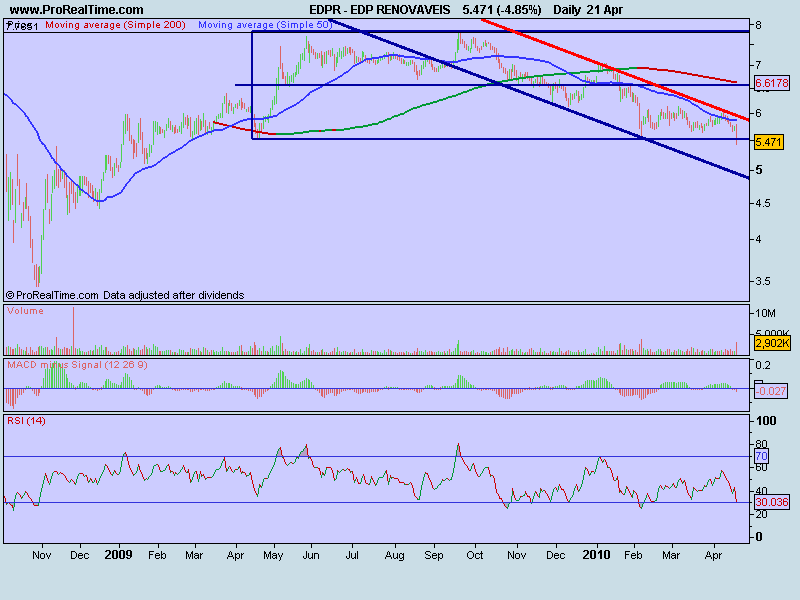Click the www.ProRealTime.com header text
Screen dimensions: 800x600
77,10
